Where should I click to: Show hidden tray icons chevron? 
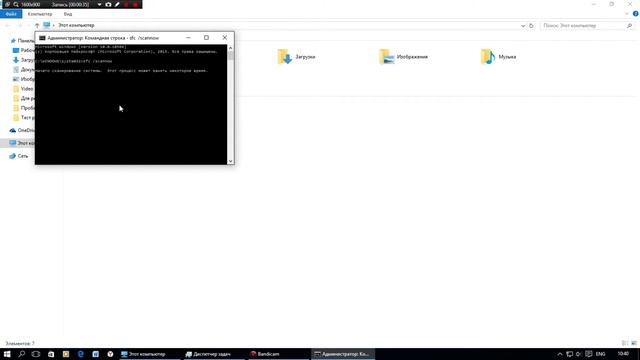coord(560,354)
